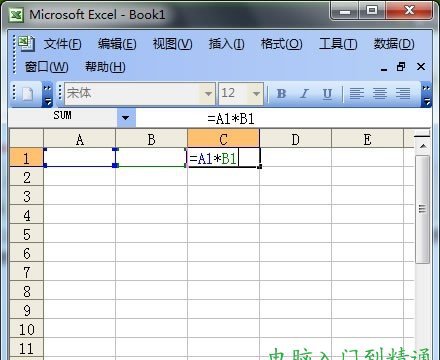Expand the Name Box dropdown arrow
This screenshot has height=360, width=440.
pyautogui.click(x=126, y=118)
